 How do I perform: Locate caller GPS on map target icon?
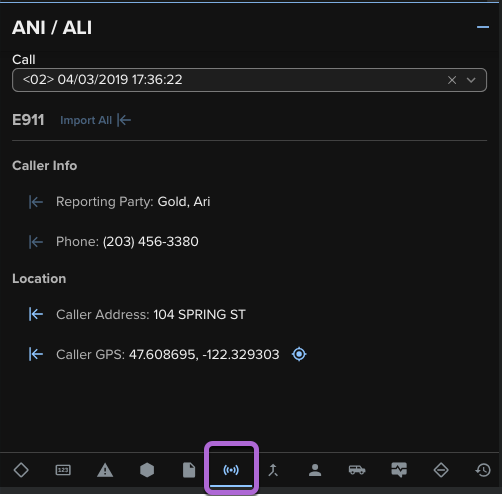click(x=299, y=354)
